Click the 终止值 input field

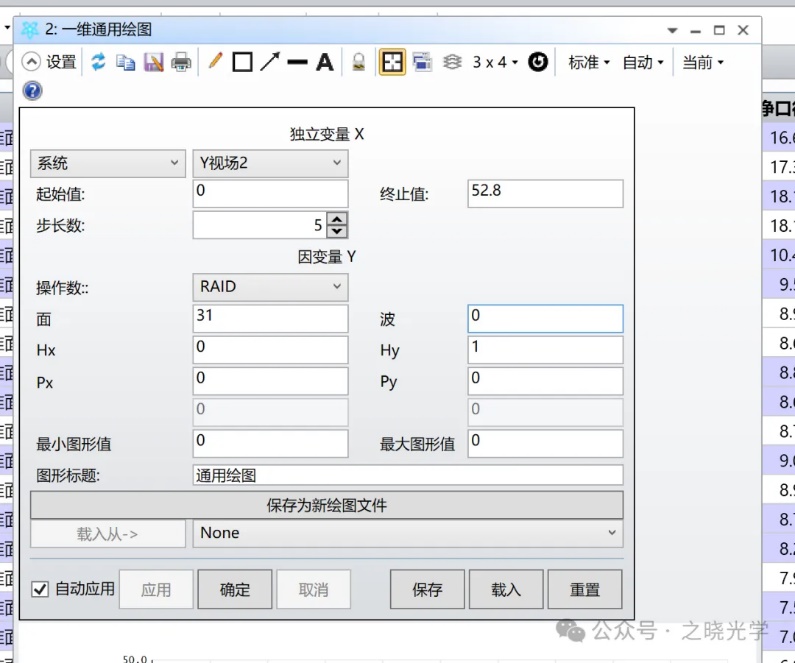[545, 193]
